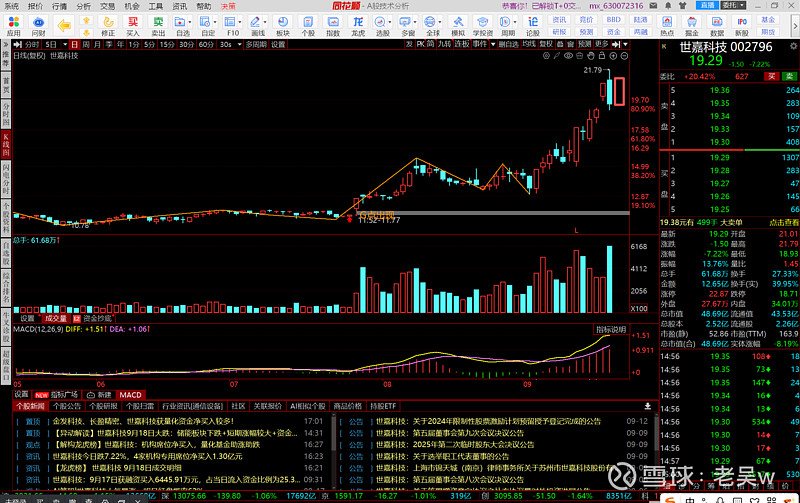Viewport: 800px width, 503px height.
Task: Switch to the 个股公告 tab
Action: coord(67,406)
